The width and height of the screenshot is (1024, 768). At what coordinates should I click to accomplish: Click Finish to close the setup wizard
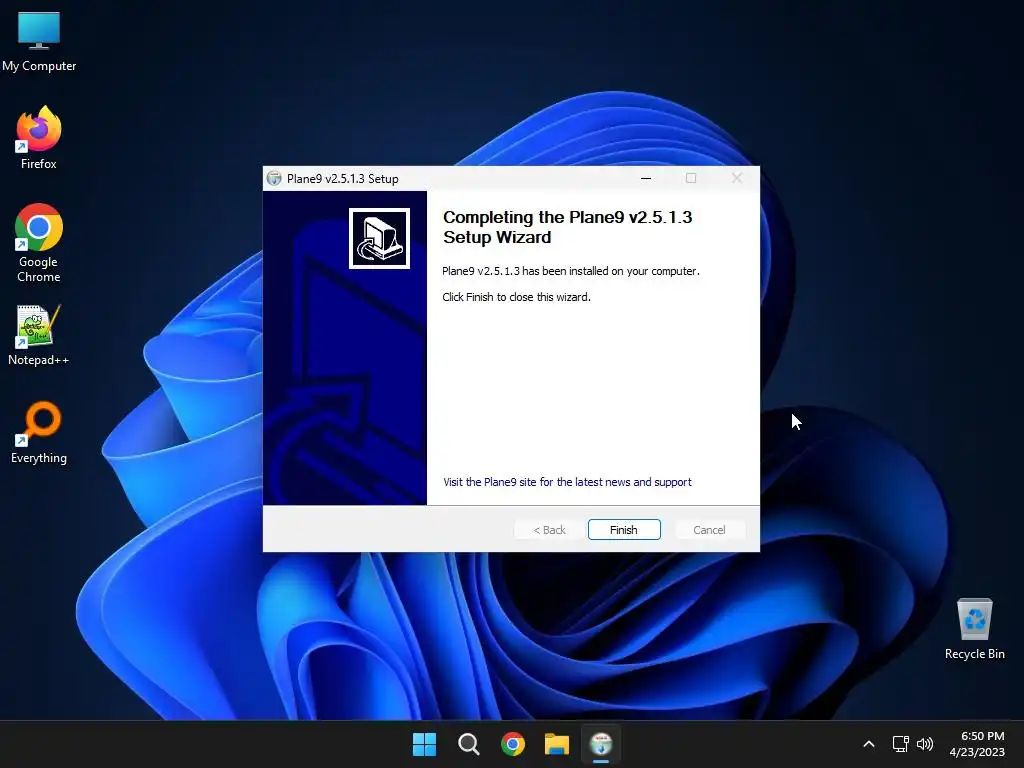[624, 530]
